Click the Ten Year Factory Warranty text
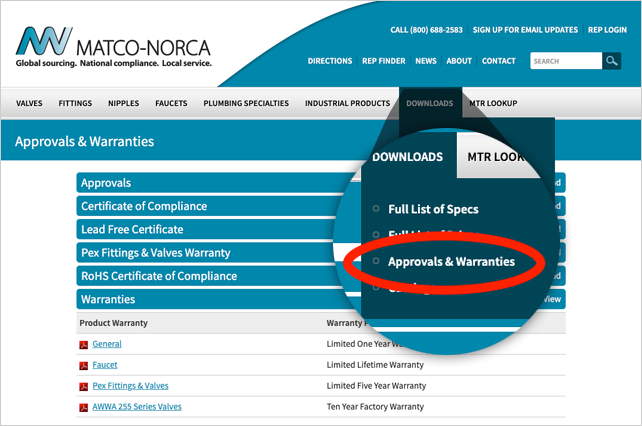This screenshot has width=642, height=426. click(x=375, y=407)
